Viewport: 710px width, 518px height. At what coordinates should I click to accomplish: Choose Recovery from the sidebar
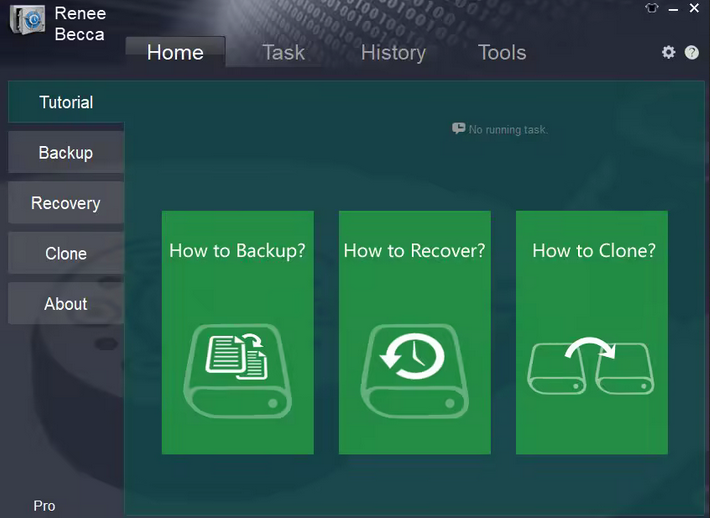click(x=66, y=203)
